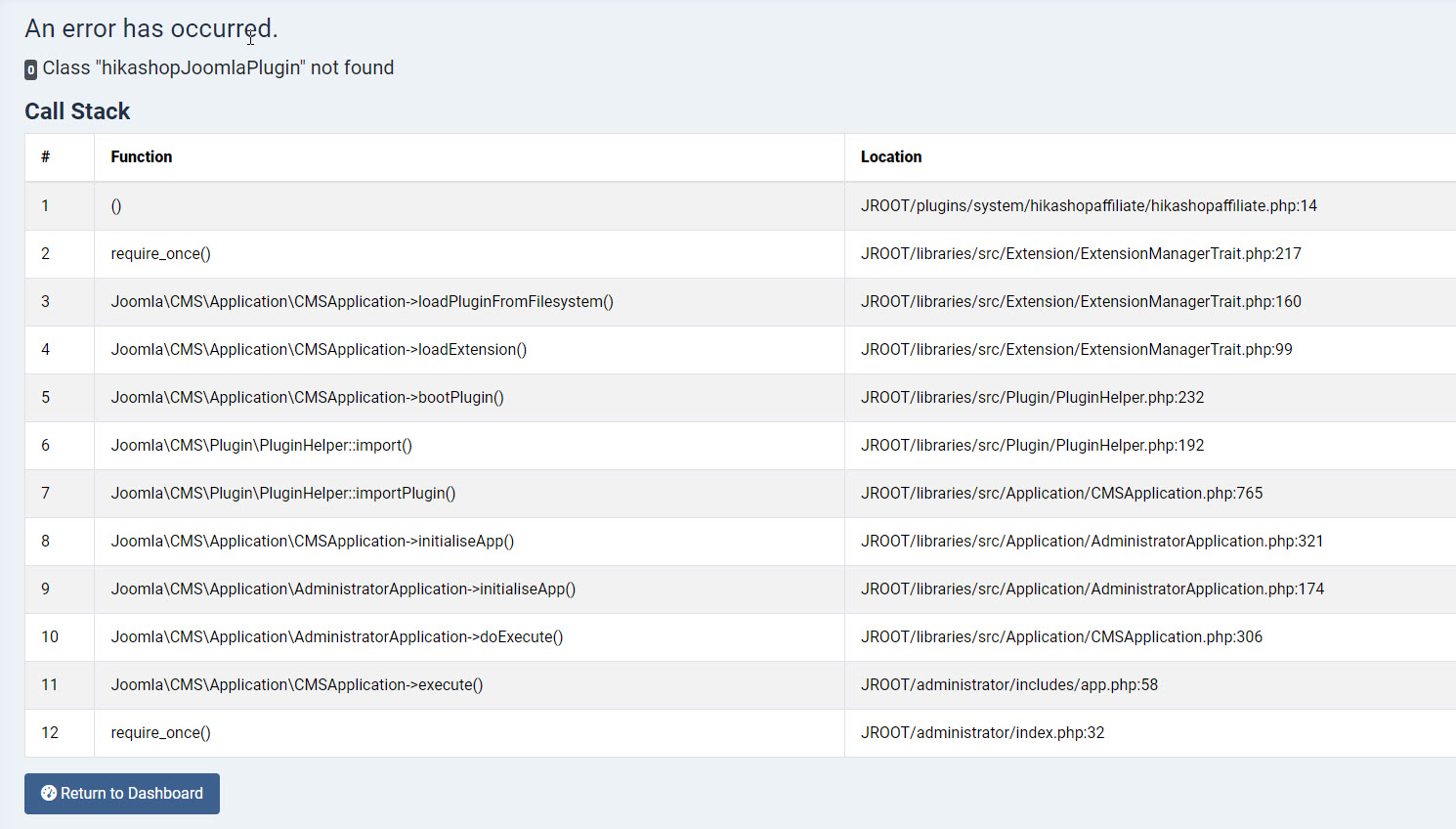Screen dimensions: 1456x829
Task: Click the PluginHelper::importPlugin() function entry
Action: (283, 494)
